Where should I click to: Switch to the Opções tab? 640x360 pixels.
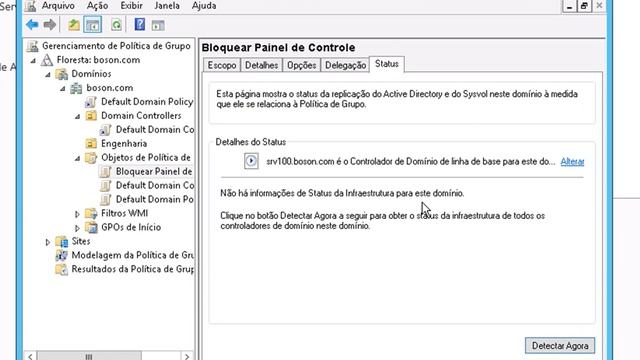pyautogui.click(x=301, y=65)
